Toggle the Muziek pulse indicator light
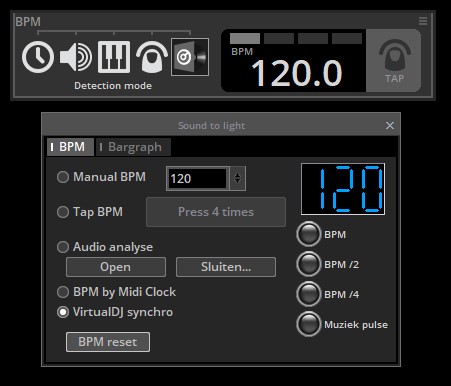The image size is (451, 386). click(x=309, y=324)
